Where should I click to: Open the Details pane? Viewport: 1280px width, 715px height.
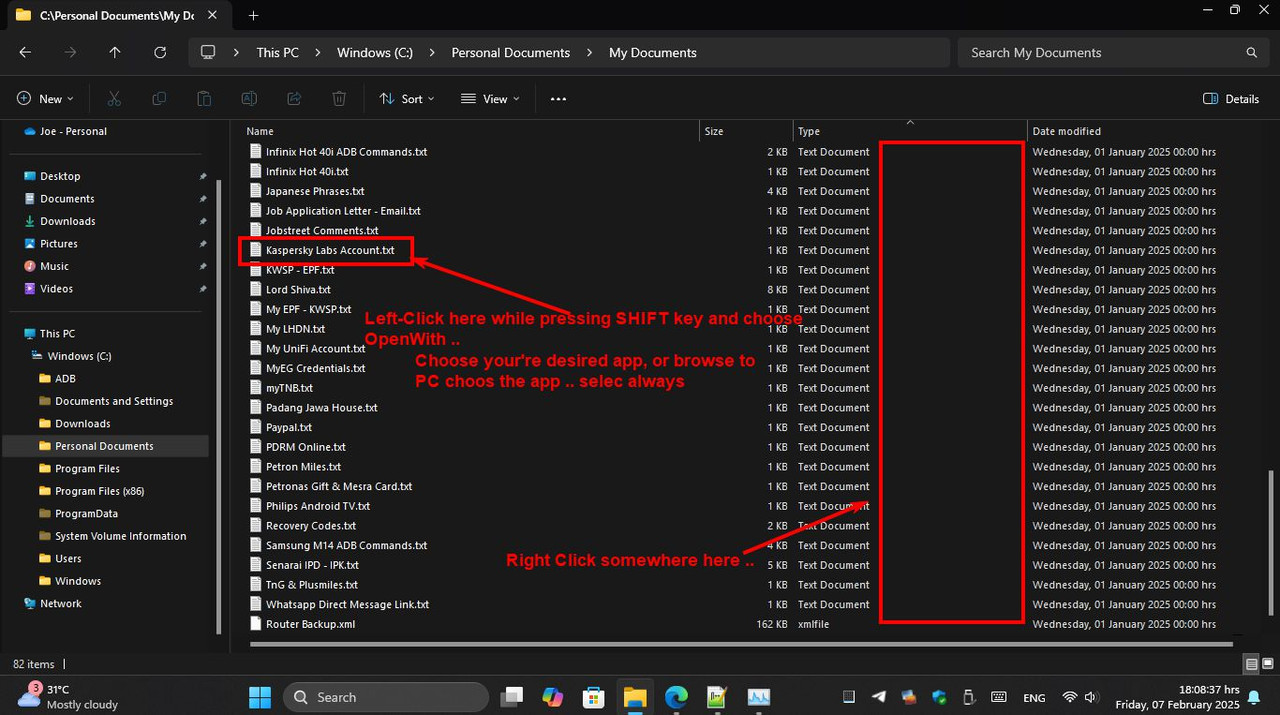[x=1232, y=99]
